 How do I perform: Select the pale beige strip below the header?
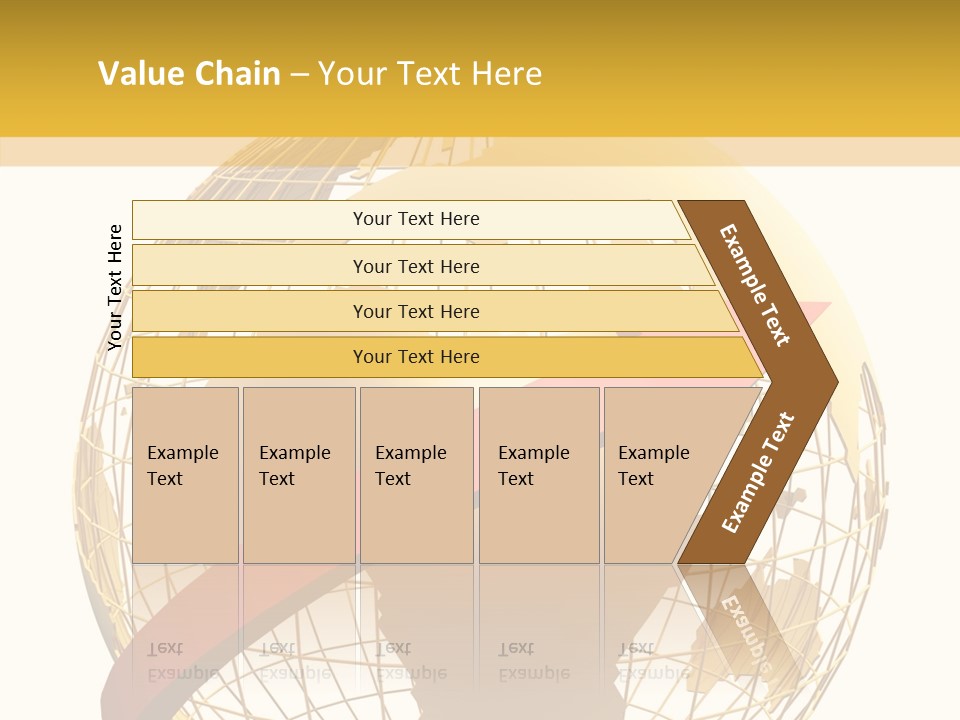[x=480, y=152]
